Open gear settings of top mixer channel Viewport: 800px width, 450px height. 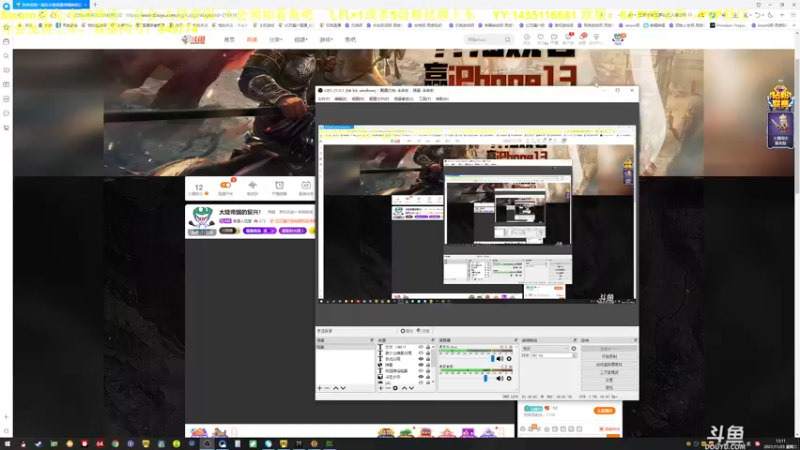click(x=509, y=359)
